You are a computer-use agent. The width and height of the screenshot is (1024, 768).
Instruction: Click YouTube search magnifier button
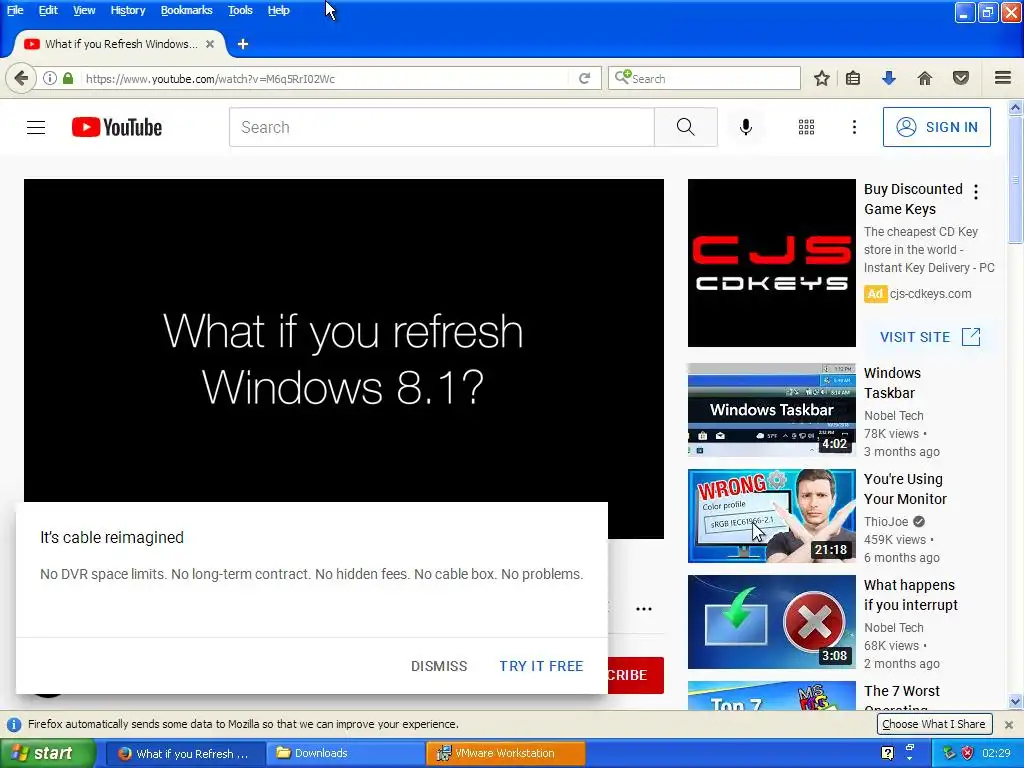686,127
